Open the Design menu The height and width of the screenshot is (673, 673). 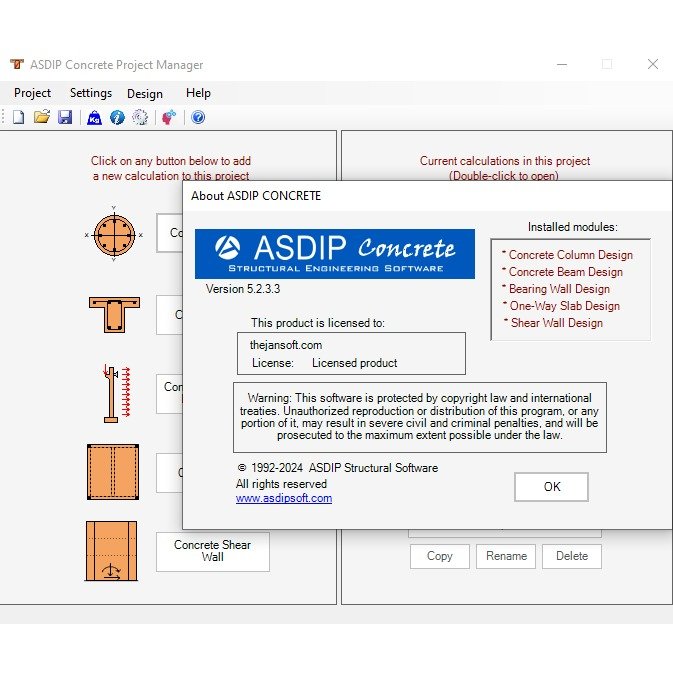click(x=145, y=94)
